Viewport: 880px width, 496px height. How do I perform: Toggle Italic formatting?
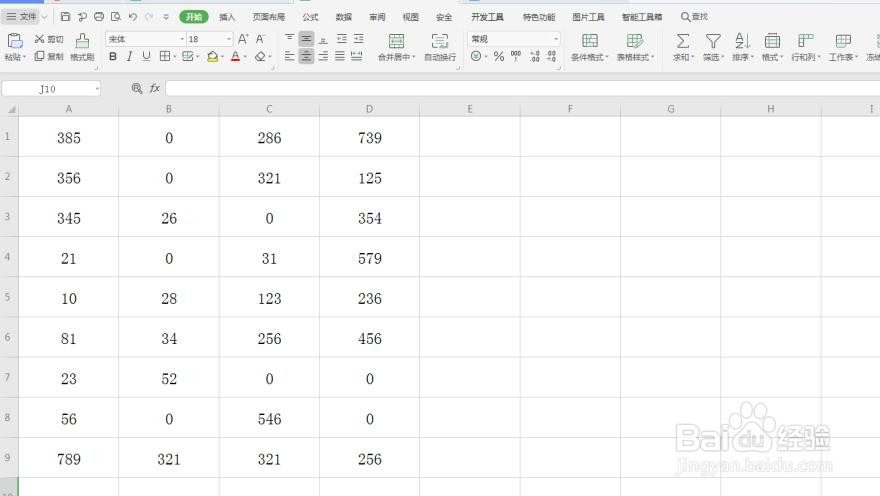(130, 56)
